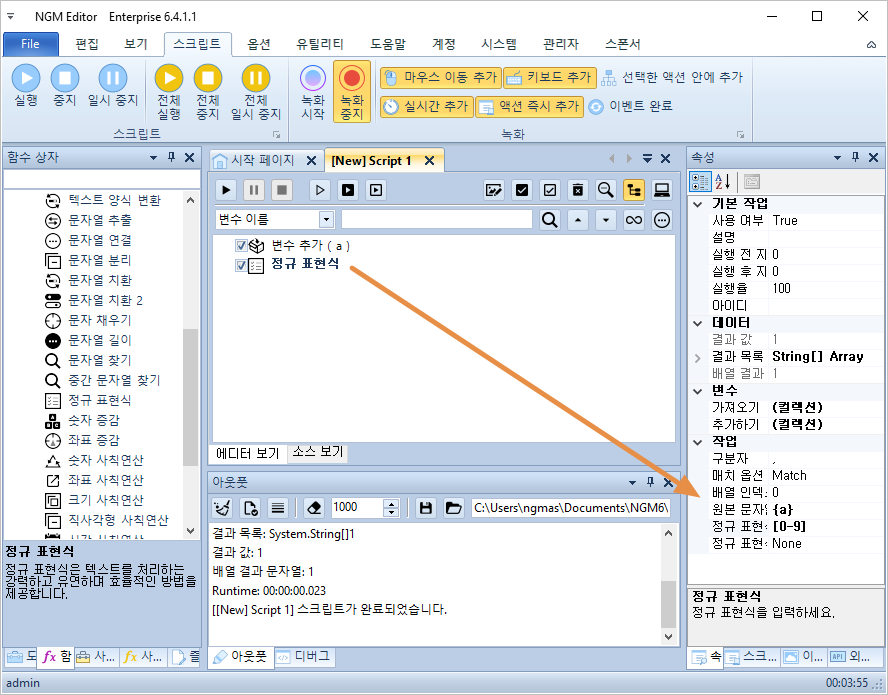Click the 전체 일시 중지 yellow pause icon
888x695 pixels.
tap(256, 78)
